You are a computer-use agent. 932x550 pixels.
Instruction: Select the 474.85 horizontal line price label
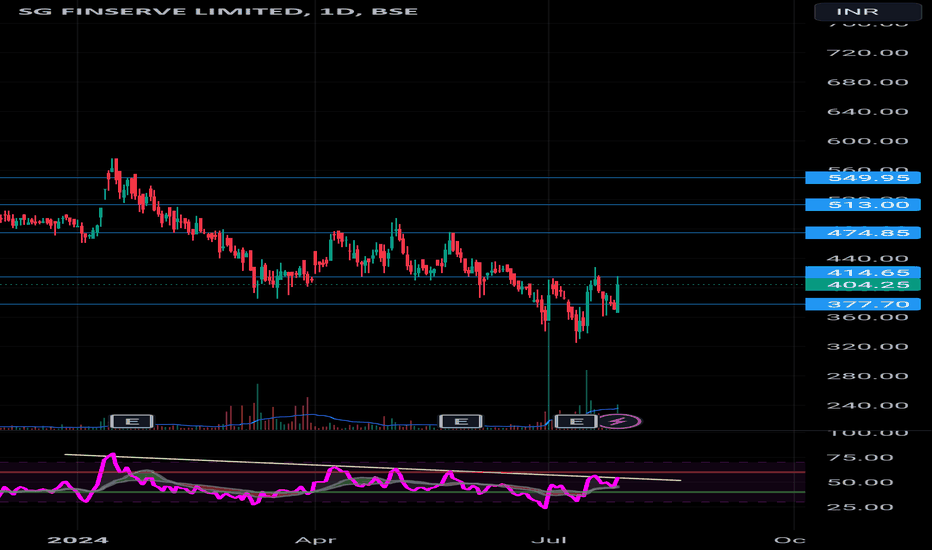pyautogui.click(x=862, y=232)
